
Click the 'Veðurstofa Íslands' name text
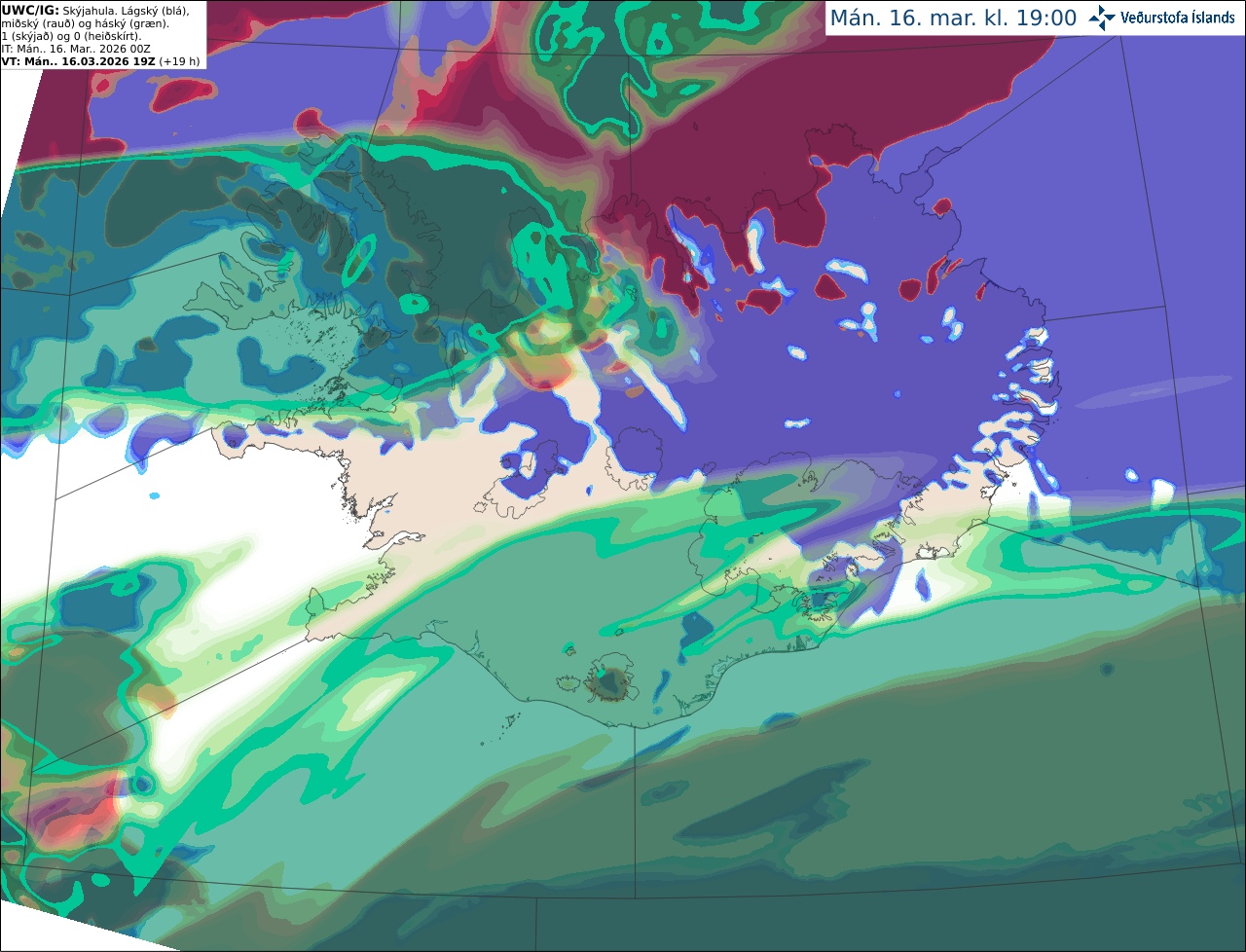coord(1178,18)
